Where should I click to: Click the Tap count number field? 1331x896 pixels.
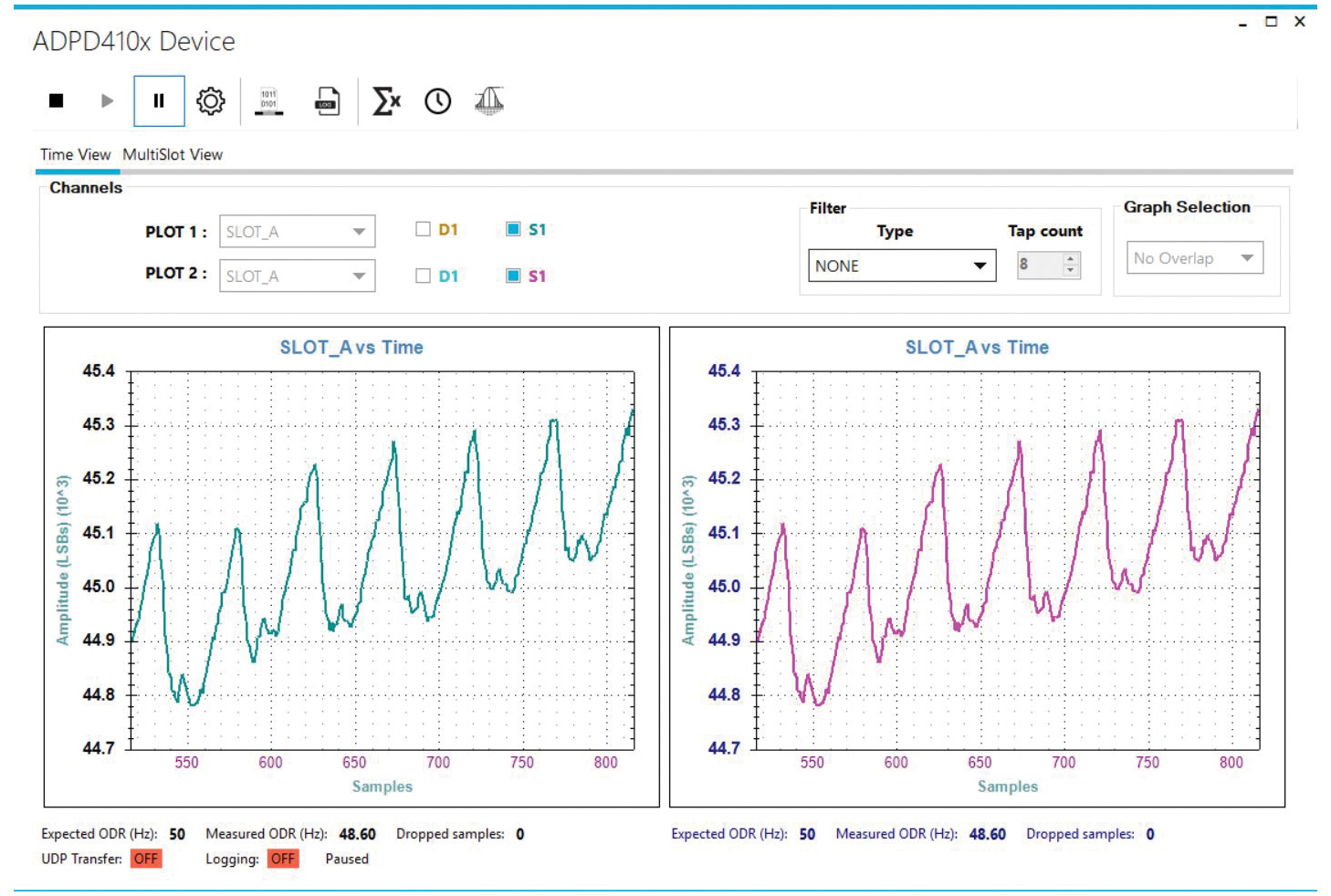(x=1040, y=265)
